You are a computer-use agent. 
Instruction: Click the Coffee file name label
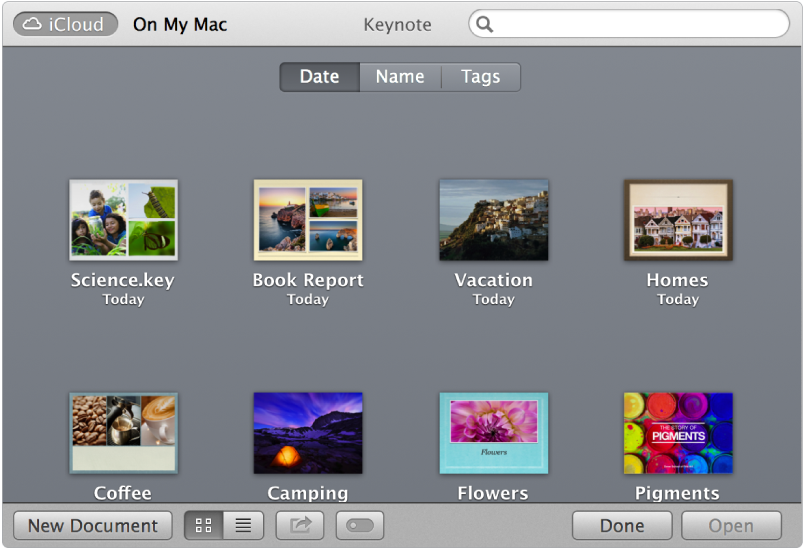pos(122,493)
